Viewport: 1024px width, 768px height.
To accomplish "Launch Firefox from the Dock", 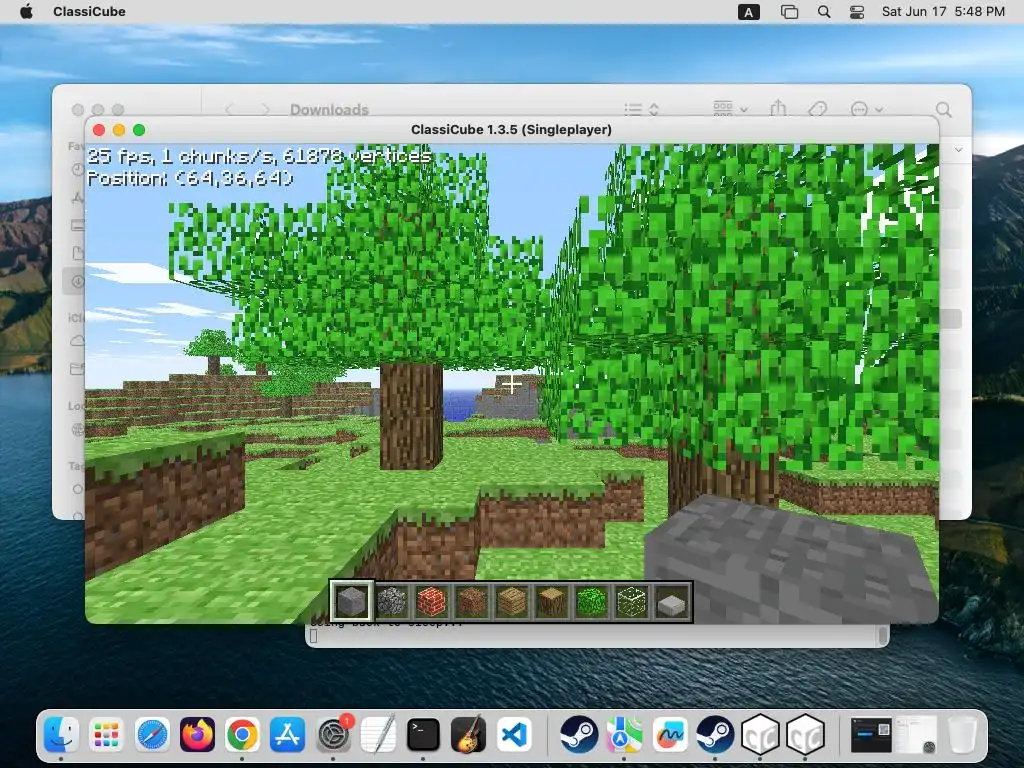I will (x=197, y=734).
